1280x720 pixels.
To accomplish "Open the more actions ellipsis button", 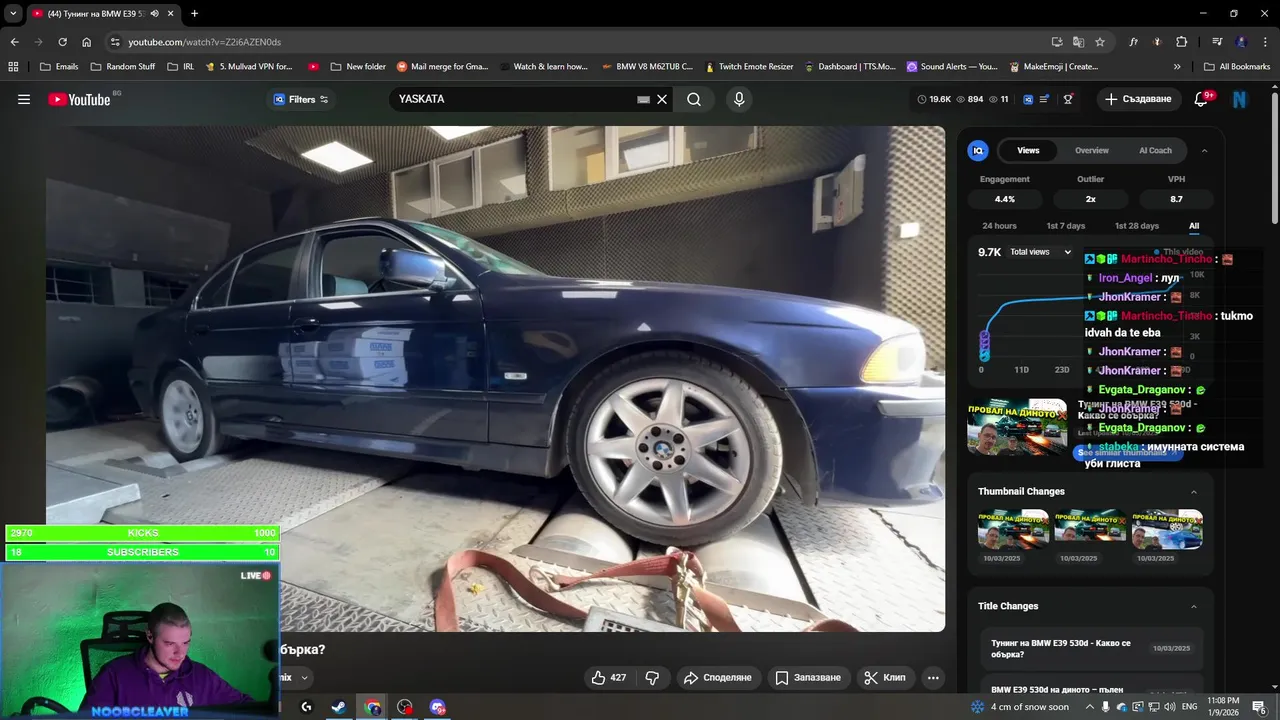I will pos(933,677).
